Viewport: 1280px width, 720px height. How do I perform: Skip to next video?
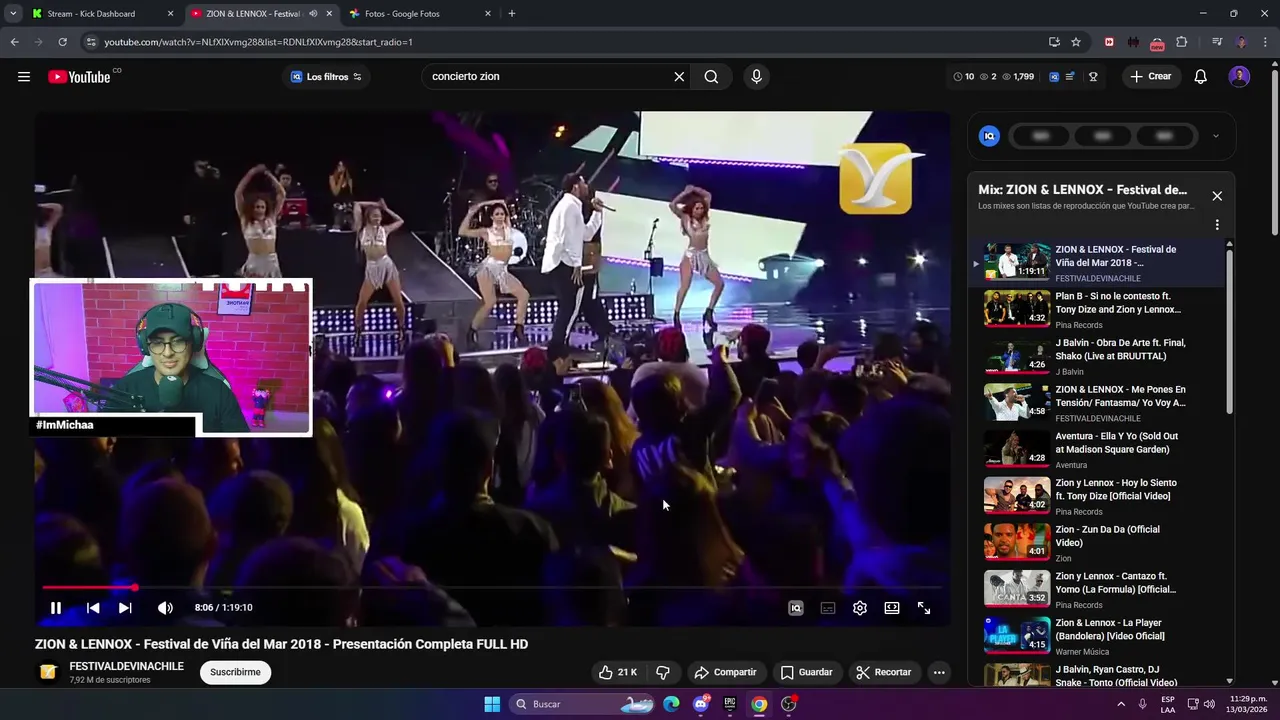125,608
